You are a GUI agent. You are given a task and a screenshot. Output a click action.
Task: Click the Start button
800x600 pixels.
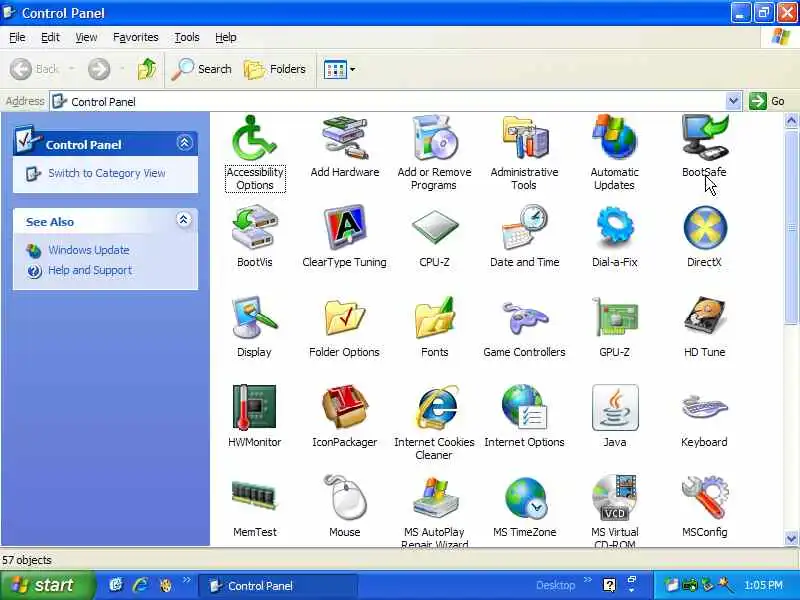[x=47, y=585]
